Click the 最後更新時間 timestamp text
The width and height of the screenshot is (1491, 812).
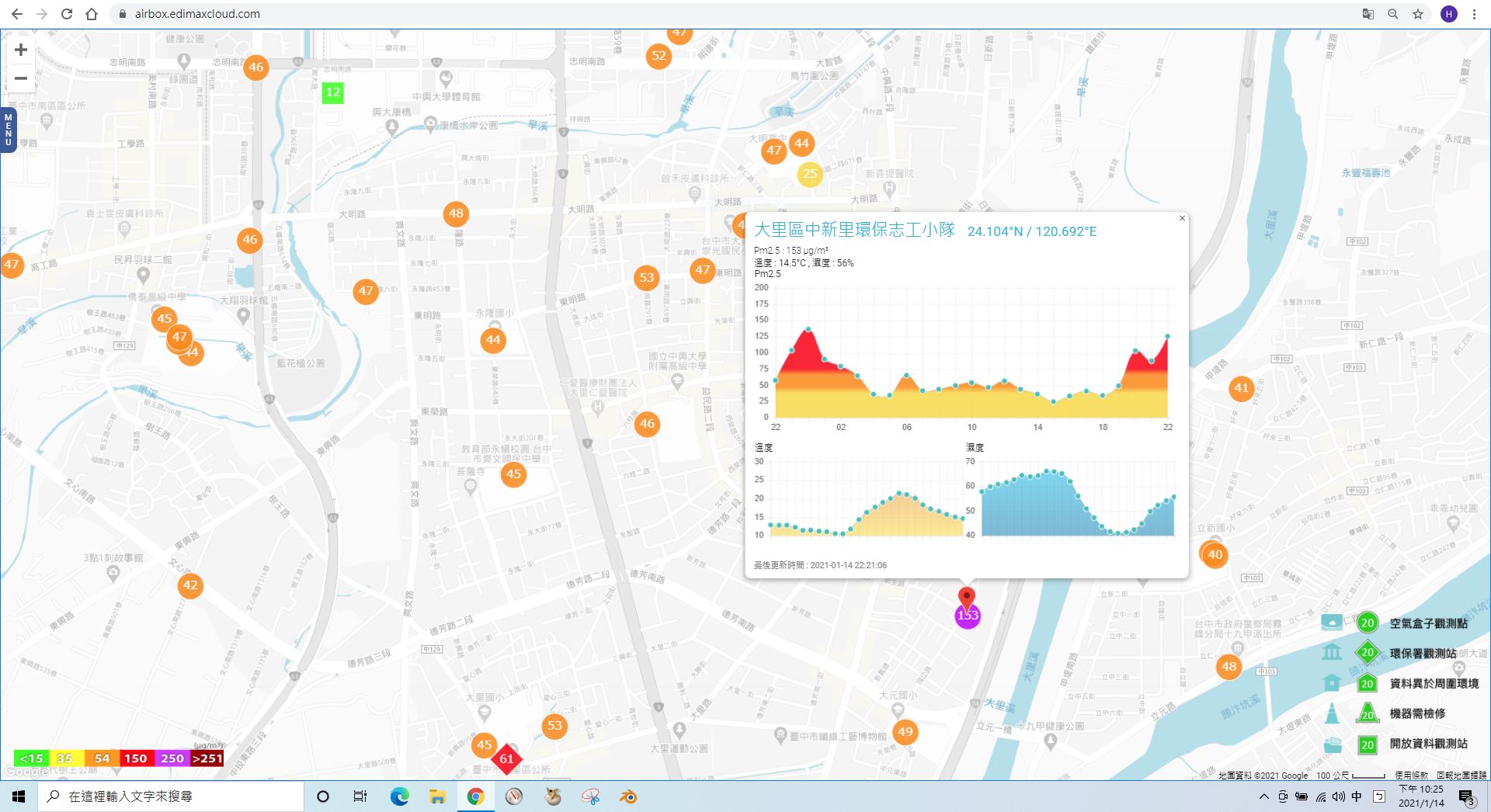click(x=820, y=565)
